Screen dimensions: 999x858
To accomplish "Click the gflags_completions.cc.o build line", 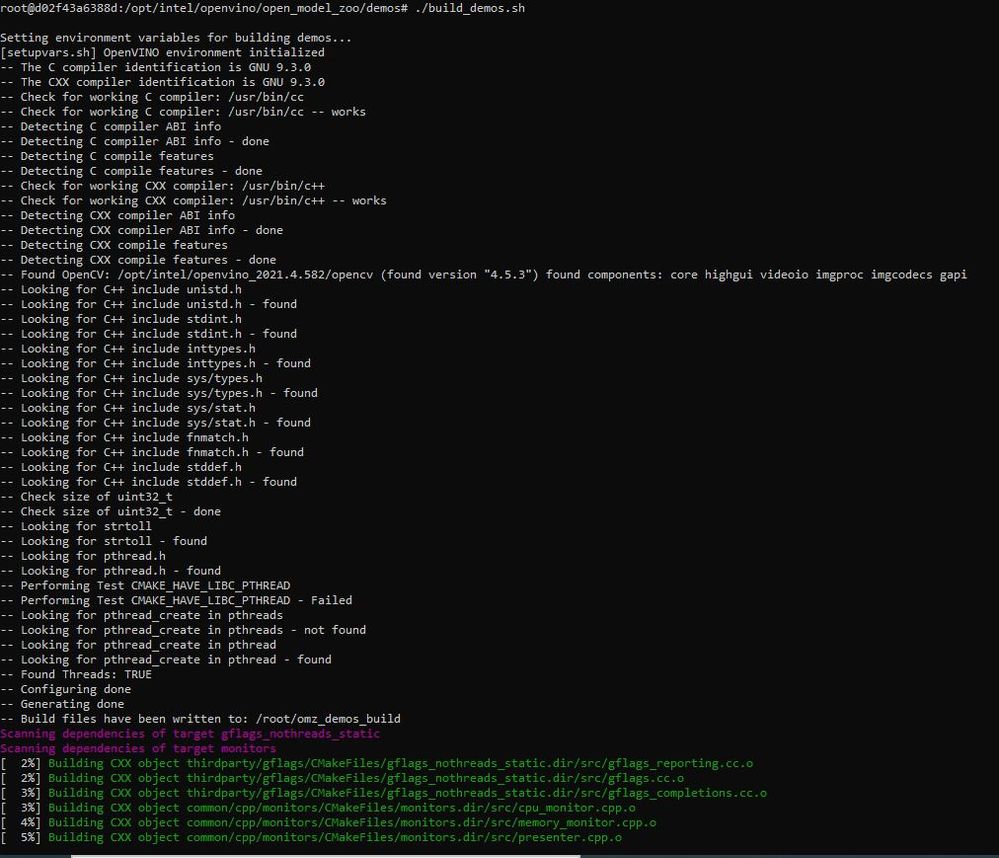I will 384,793.
